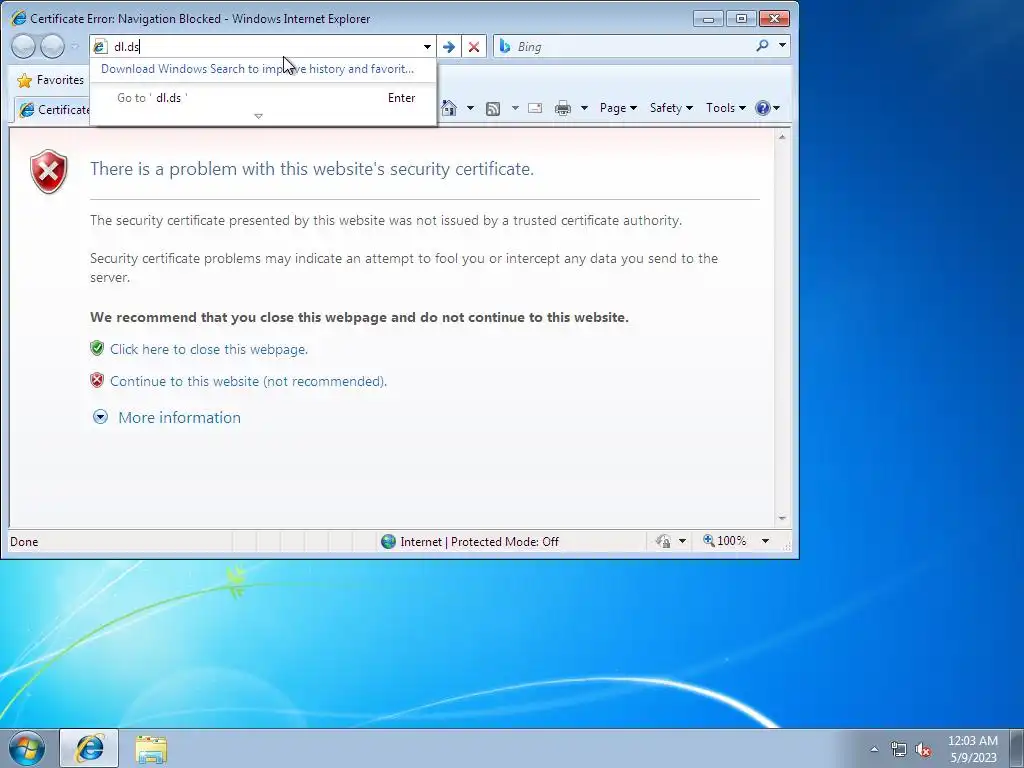Select the Certificate Error tab

(54, 110)
